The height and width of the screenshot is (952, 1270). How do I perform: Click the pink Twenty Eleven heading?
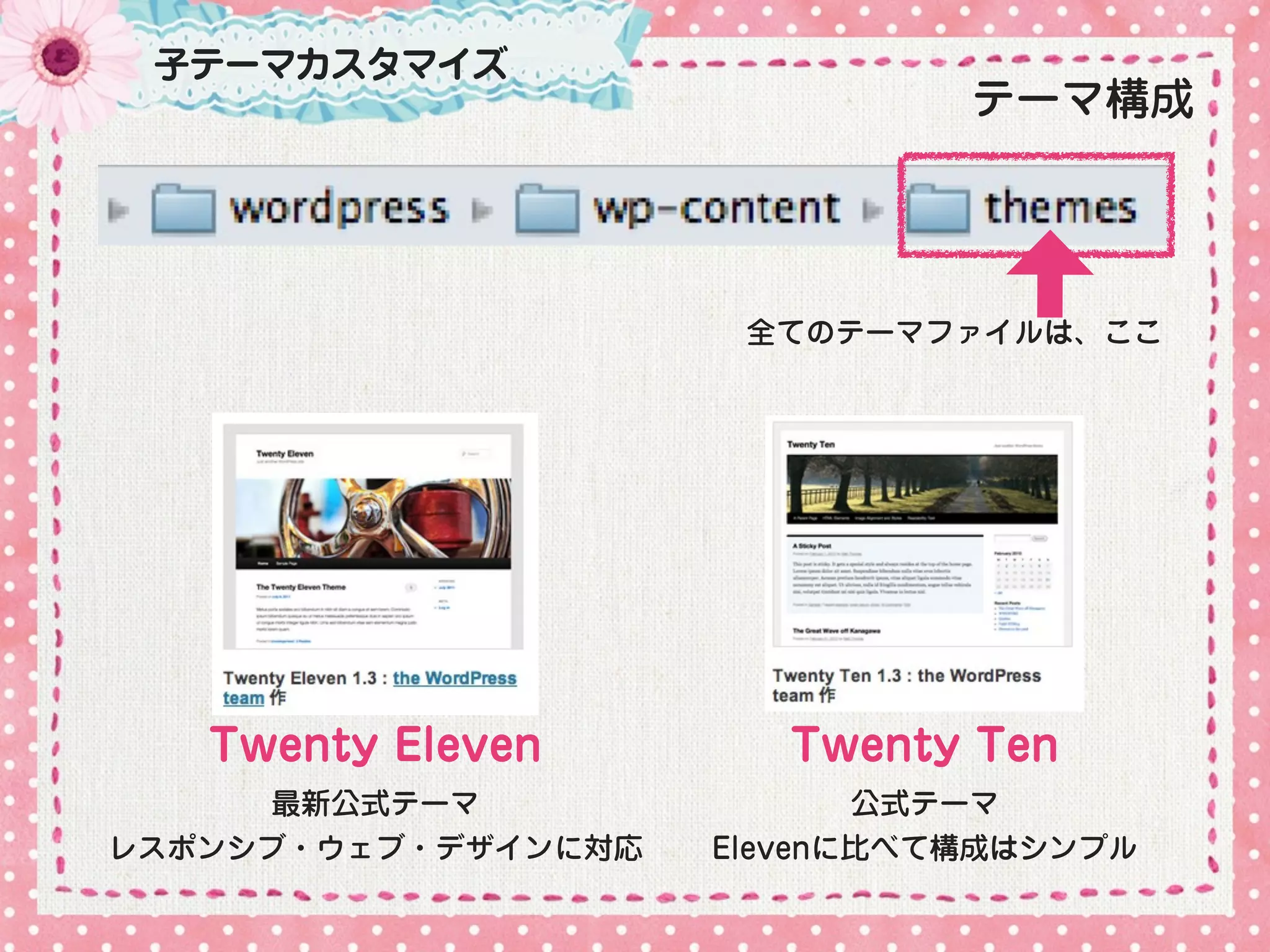(x=375, y=745)
